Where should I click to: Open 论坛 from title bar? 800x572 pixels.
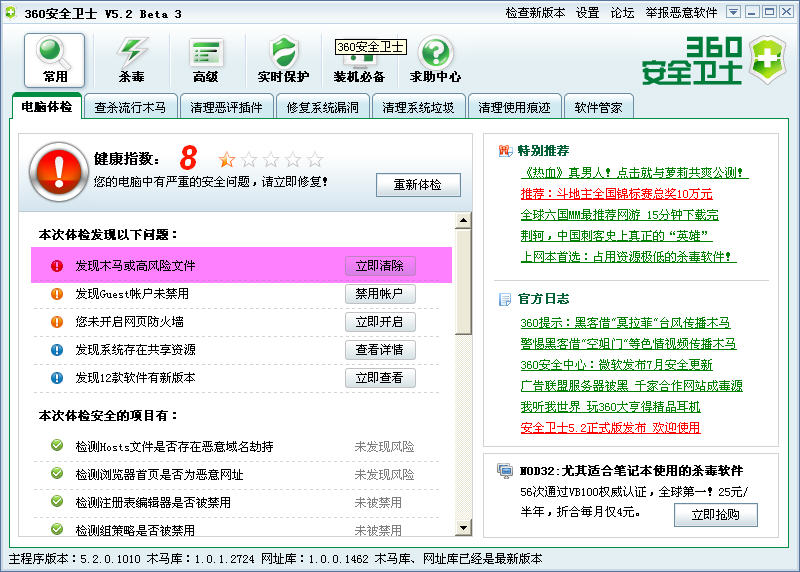coord(622,13)
